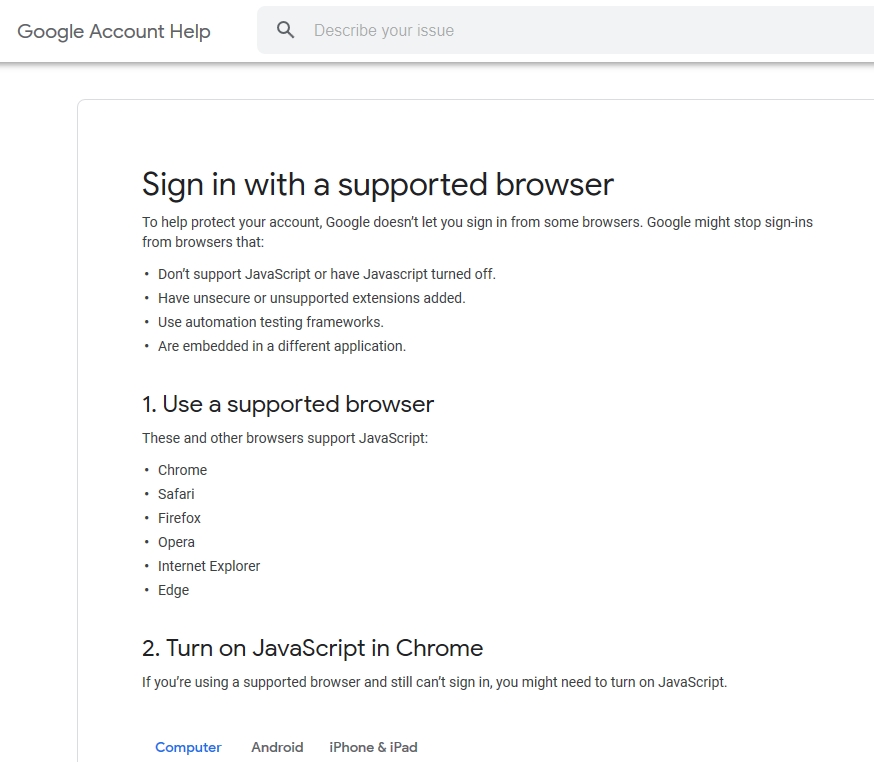Open the Google Account Help home link
Screen dimensions: 874x762
113,31
